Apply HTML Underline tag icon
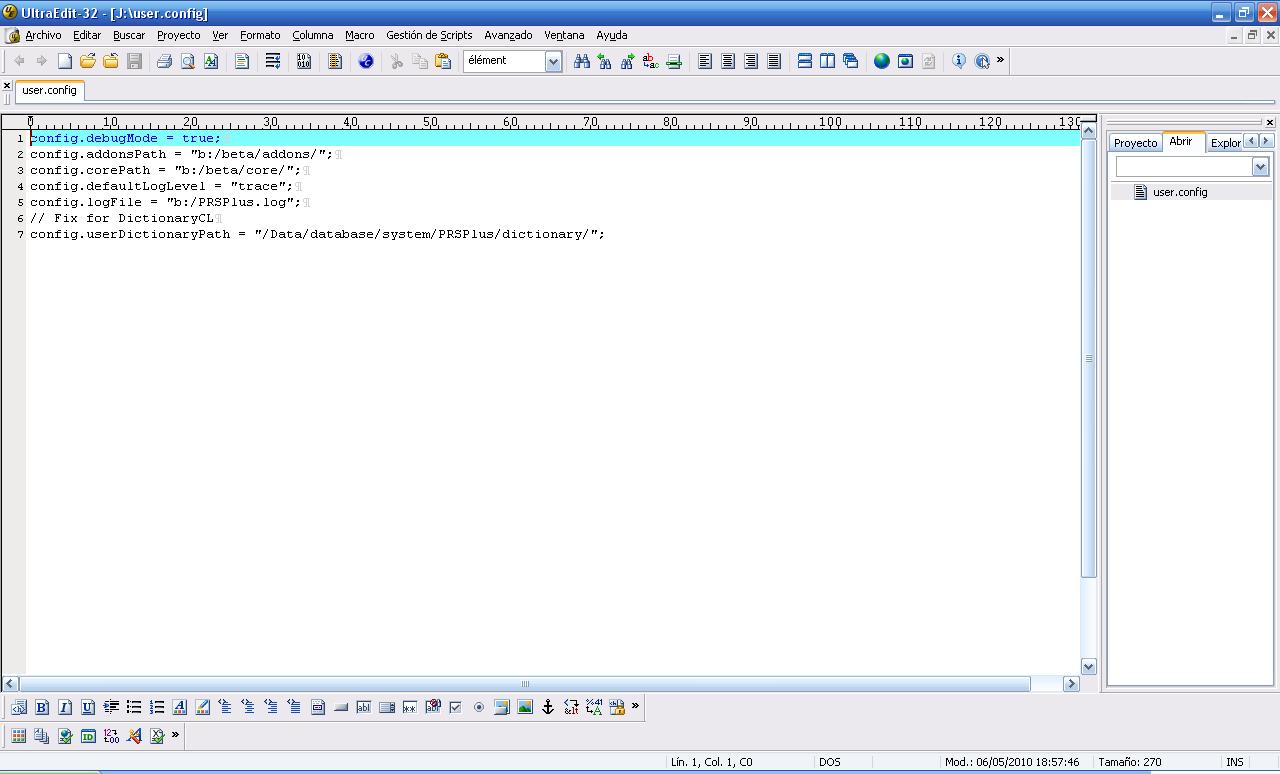This screenshot has width=1280, height=774. 88,707
